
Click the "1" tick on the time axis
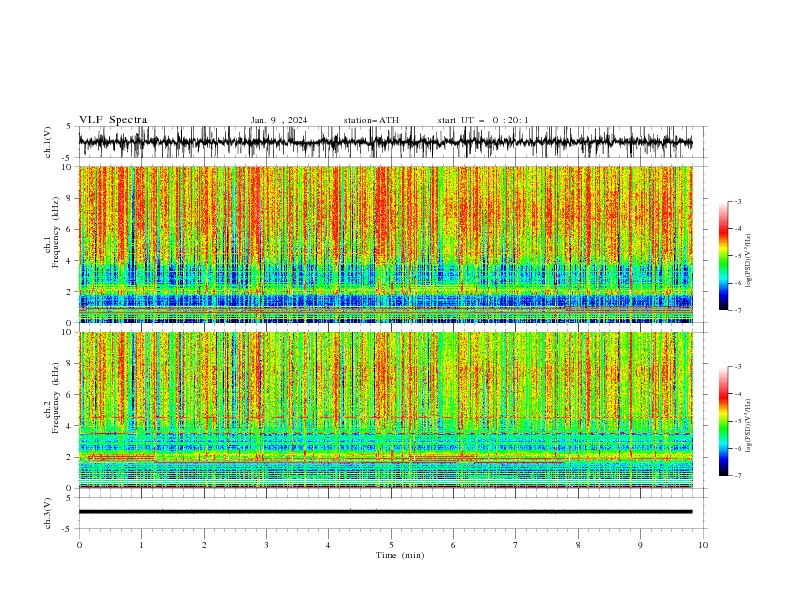pyautogui.click(x=141, y=545)
